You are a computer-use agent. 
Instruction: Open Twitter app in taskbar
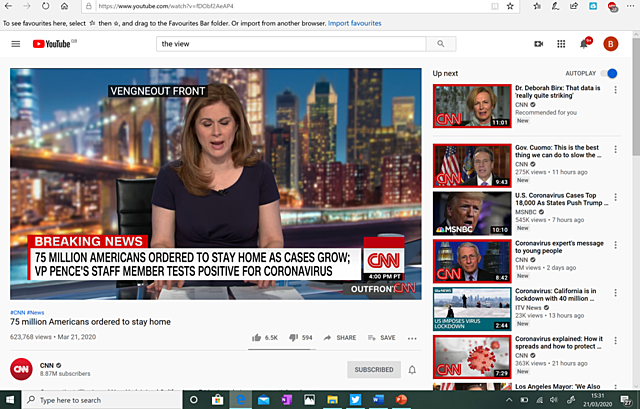click(x=355, y=400)
